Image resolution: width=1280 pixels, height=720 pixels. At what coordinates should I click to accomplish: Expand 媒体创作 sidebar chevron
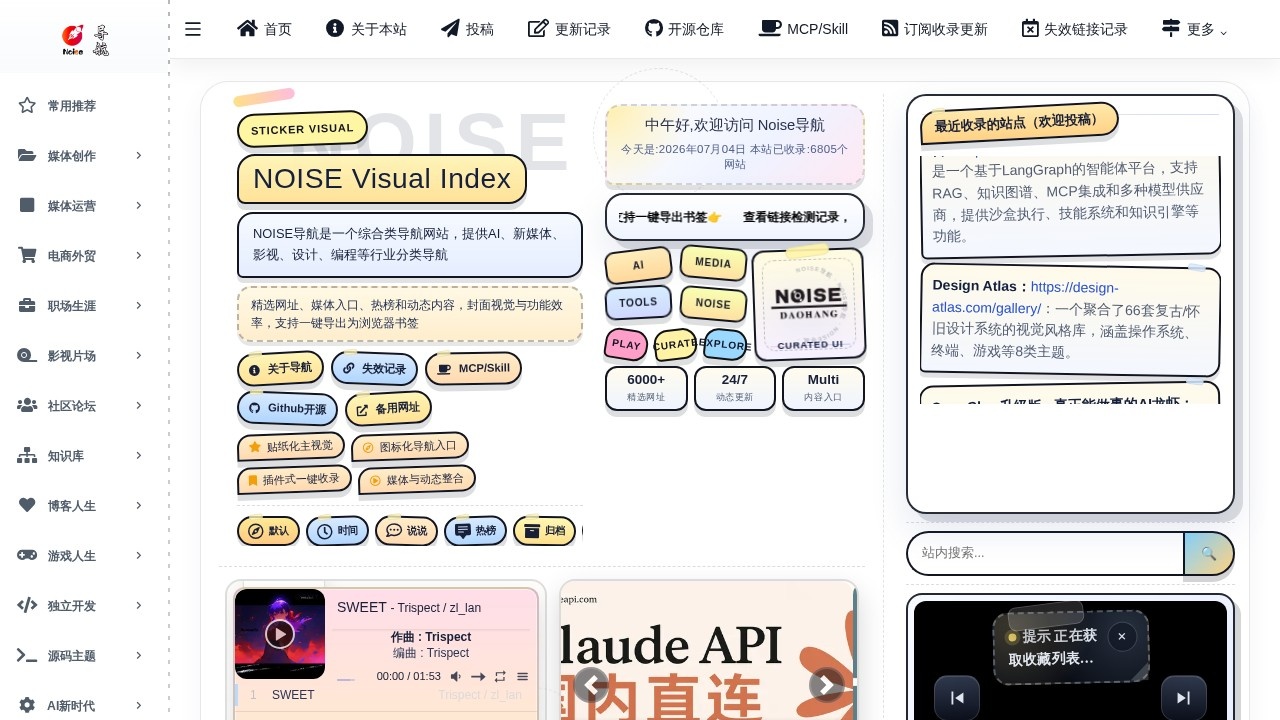pyautogui.click(x=139, y=155)
